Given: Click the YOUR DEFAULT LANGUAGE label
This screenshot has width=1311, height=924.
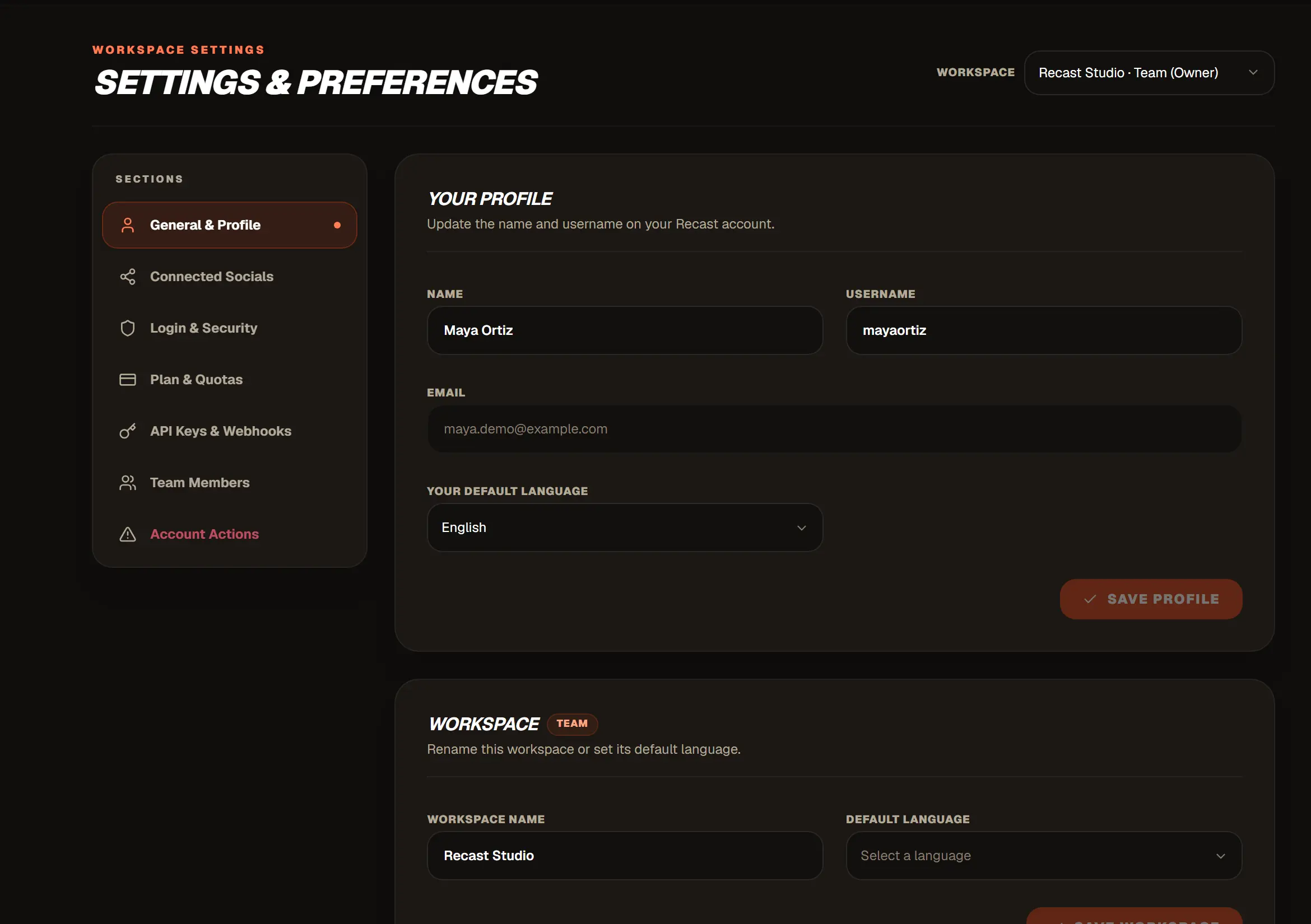Looking at the screenshot, I should [x=507, y=491].
